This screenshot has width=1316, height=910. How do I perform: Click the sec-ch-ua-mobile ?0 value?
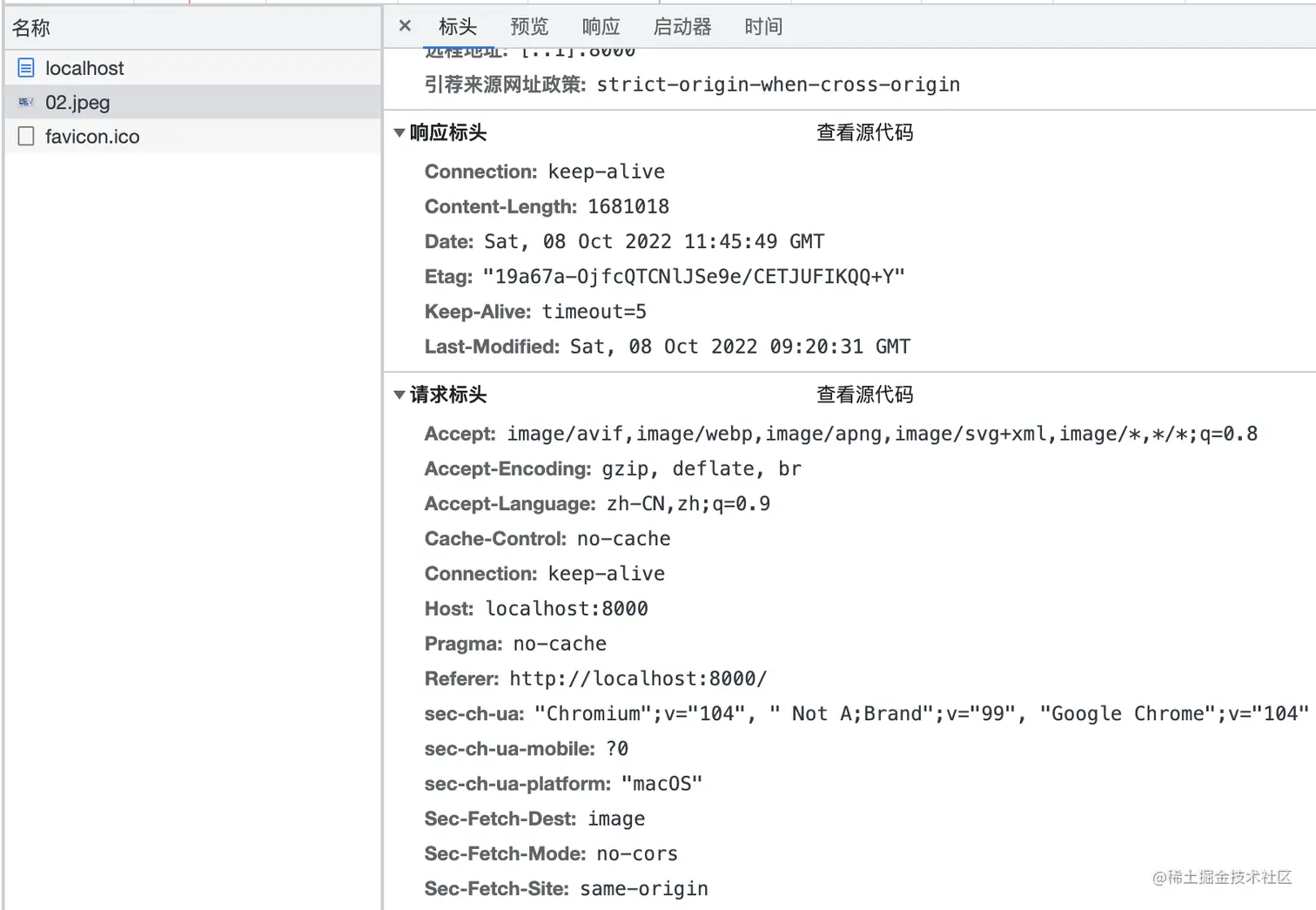pyautogui.click(x=617, y=749)
